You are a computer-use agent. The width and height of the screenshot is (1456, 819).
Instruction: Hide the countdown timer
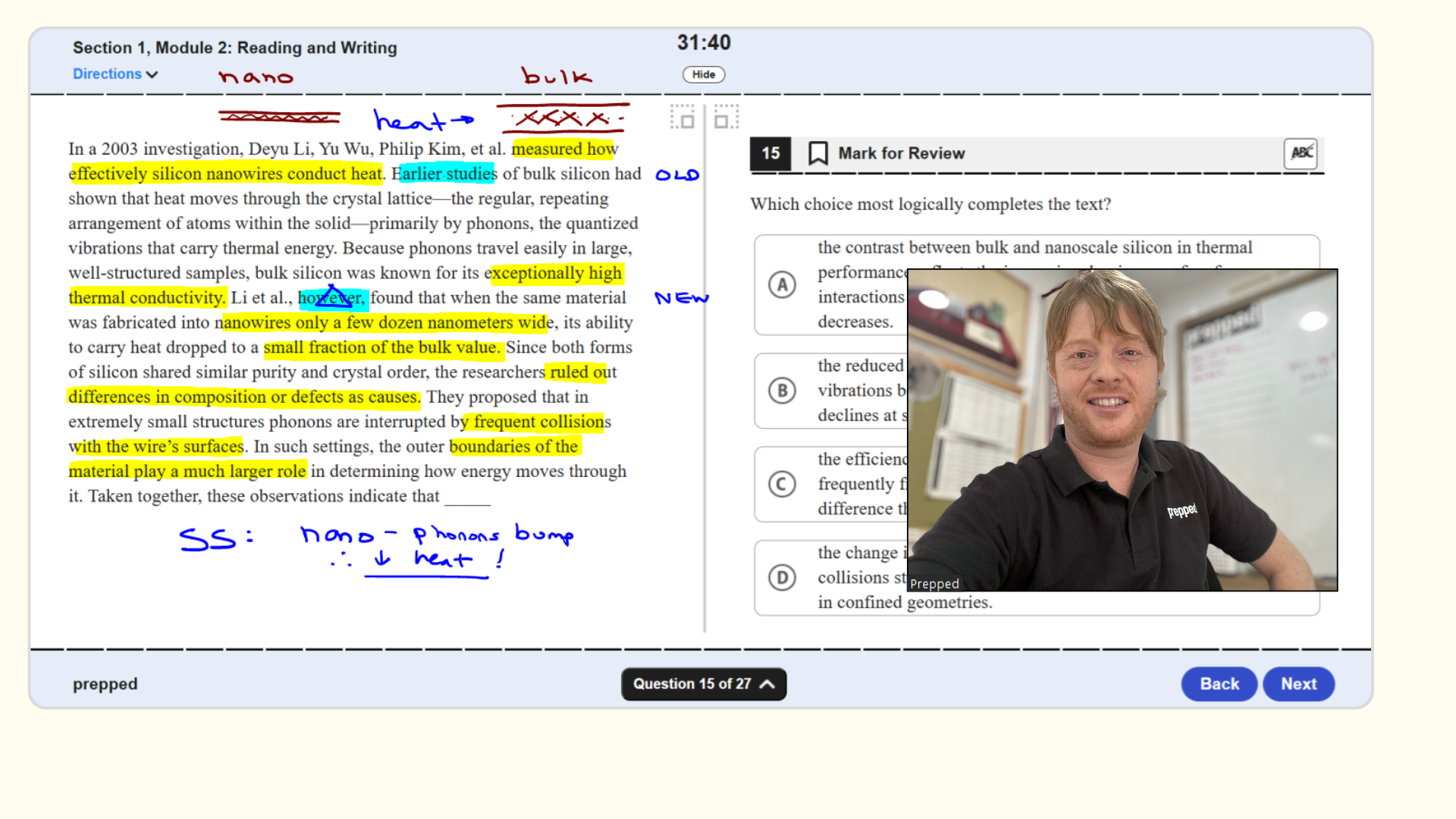[x=704, y=74]
